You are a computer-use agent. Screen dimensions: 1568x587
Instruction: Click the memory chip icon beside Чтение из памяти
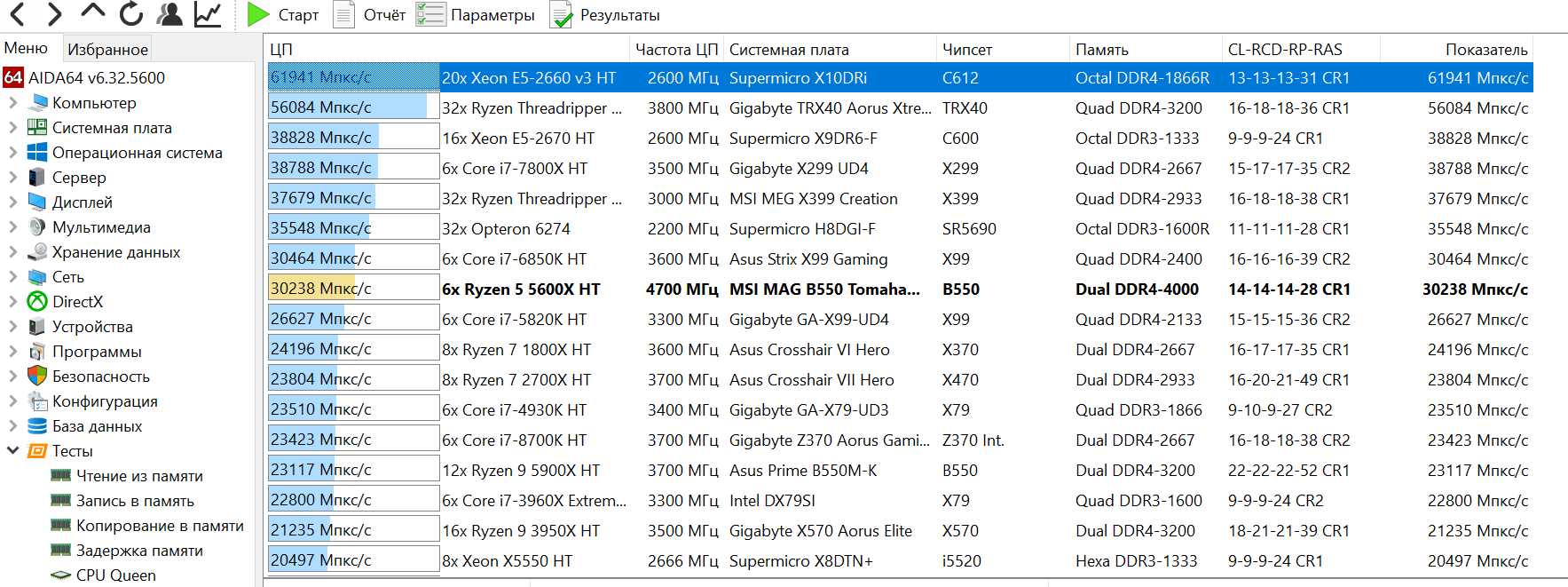(61, 476)
